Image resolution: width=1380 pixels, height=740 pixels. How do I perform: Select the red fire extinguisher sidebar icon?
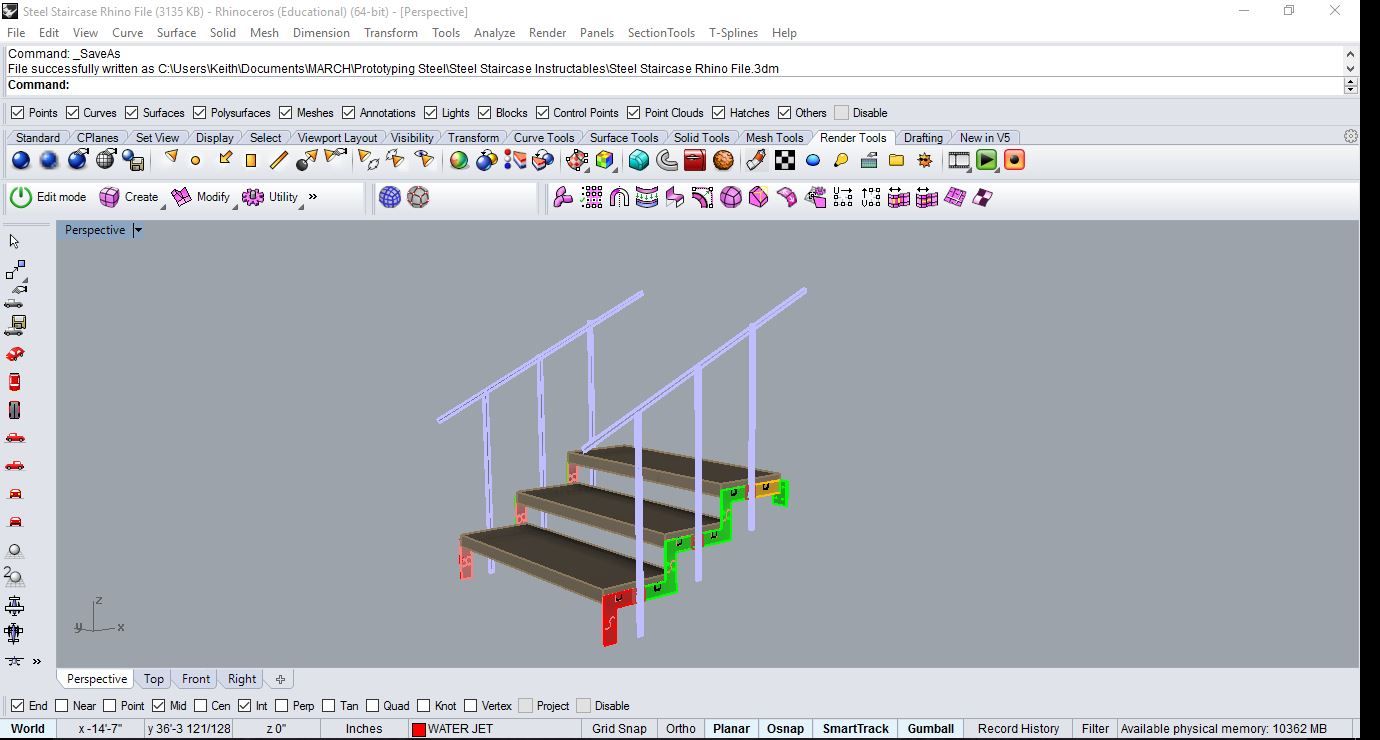14,381
